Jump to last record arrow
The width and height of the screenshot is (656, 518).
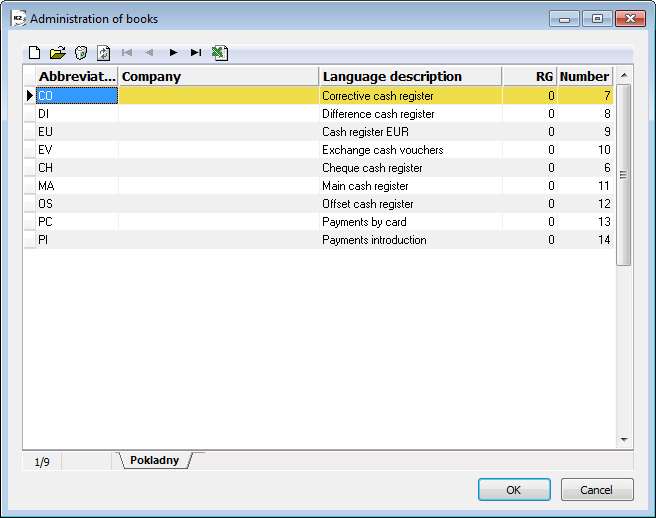coord(196,52)
